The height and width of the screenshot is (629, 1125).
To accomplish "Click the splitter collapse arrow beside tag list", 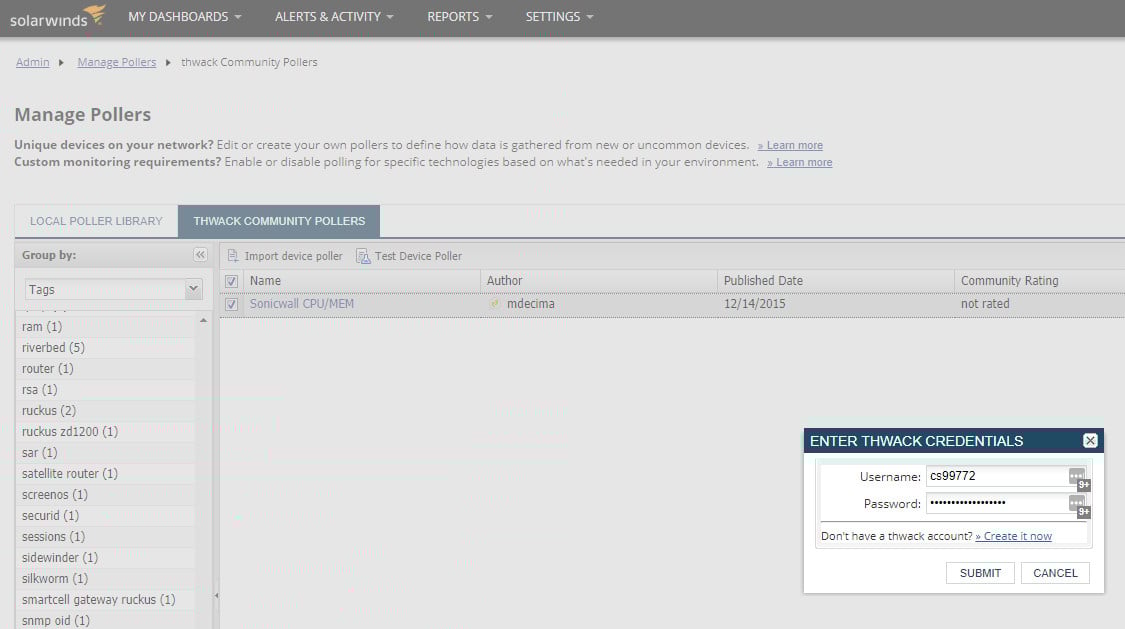I will [x=216, y=595].
